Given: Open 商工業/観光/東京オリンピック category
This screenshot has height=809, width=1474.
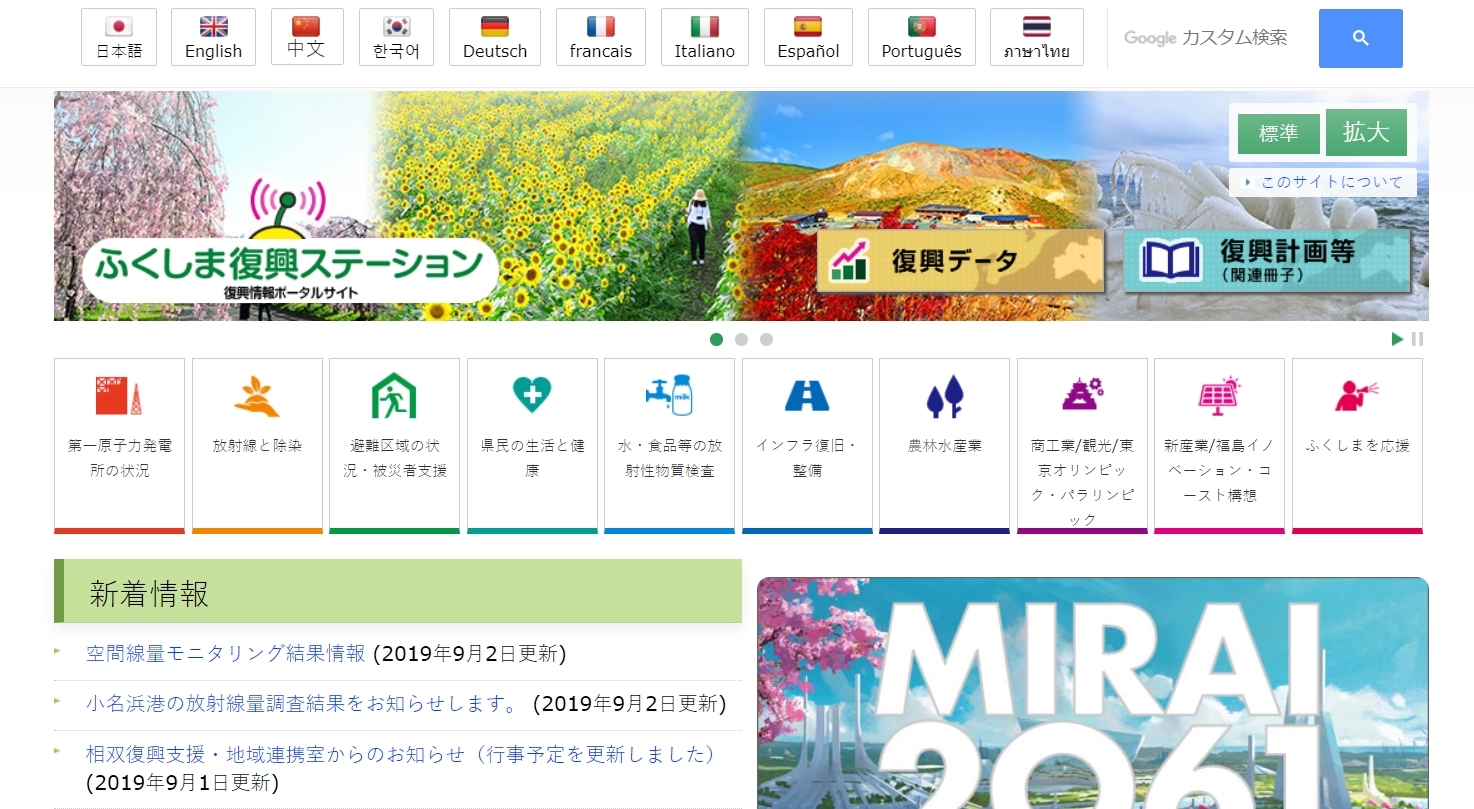Looking at the screenshot, I should click(1082, 446).
